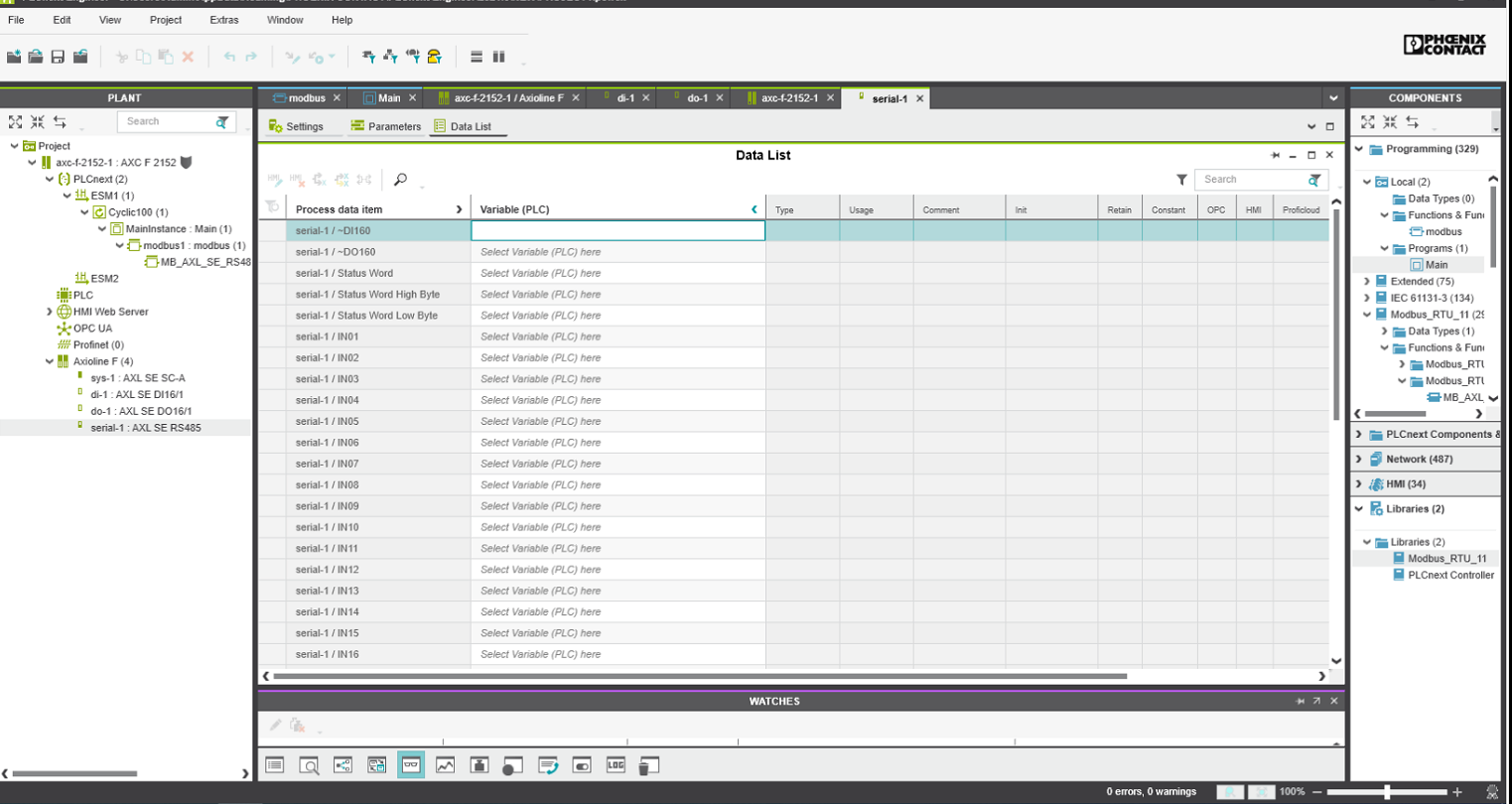The width and height of the screenshot is (1512, 804).
Task: Expand all nodes in the PLANT panel
Action: coord(15,122)
